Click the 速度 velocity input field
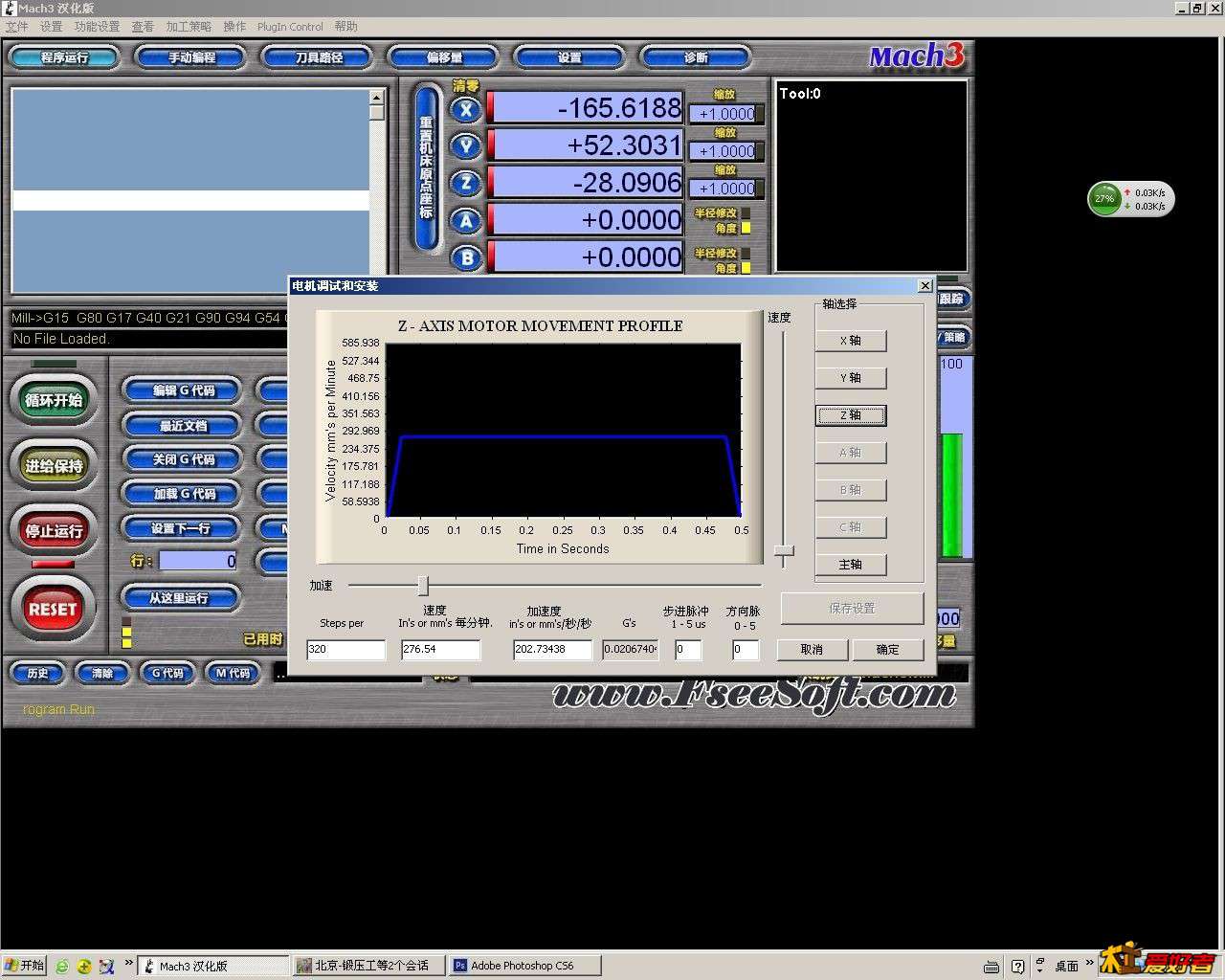Screen dimensions: 1225x980 click(440, 650)
